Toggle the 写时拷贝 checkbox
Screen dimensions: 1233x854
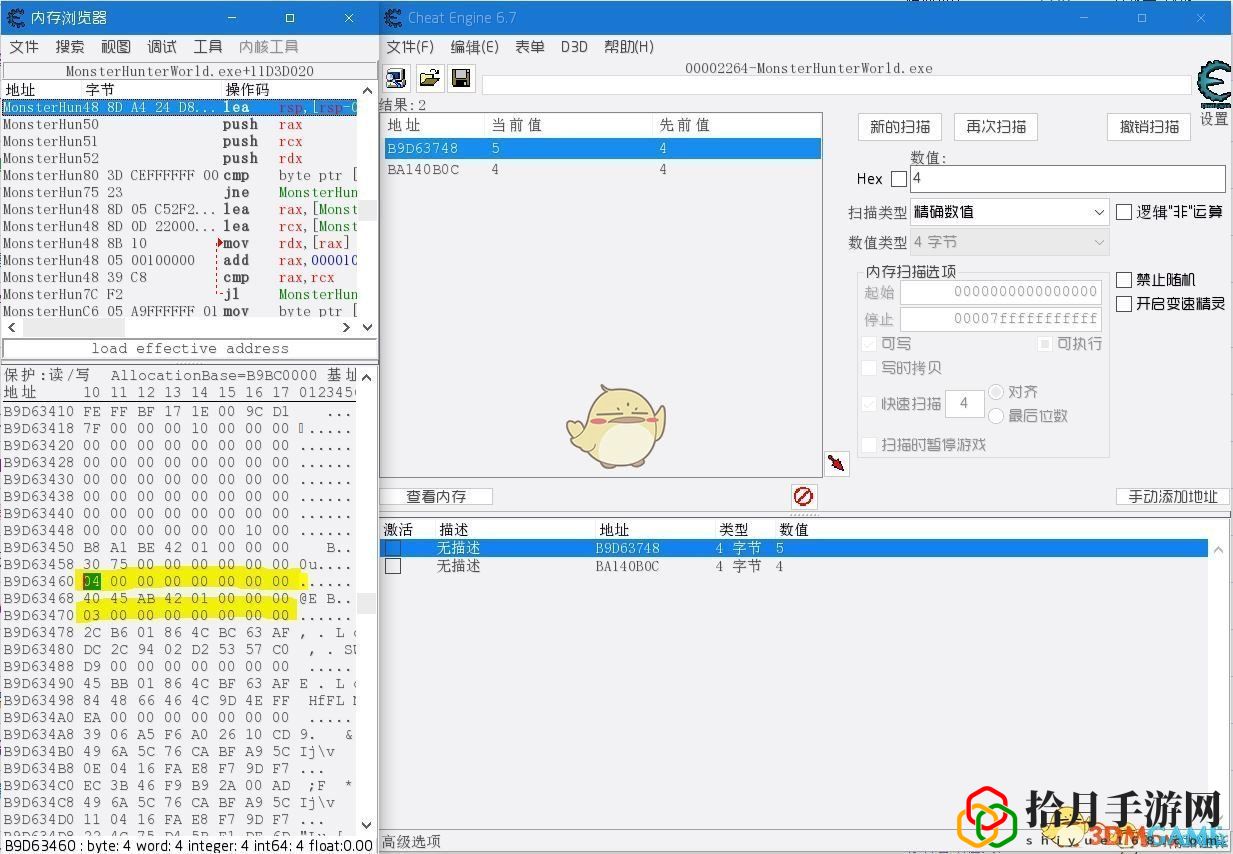click(869, 368)
